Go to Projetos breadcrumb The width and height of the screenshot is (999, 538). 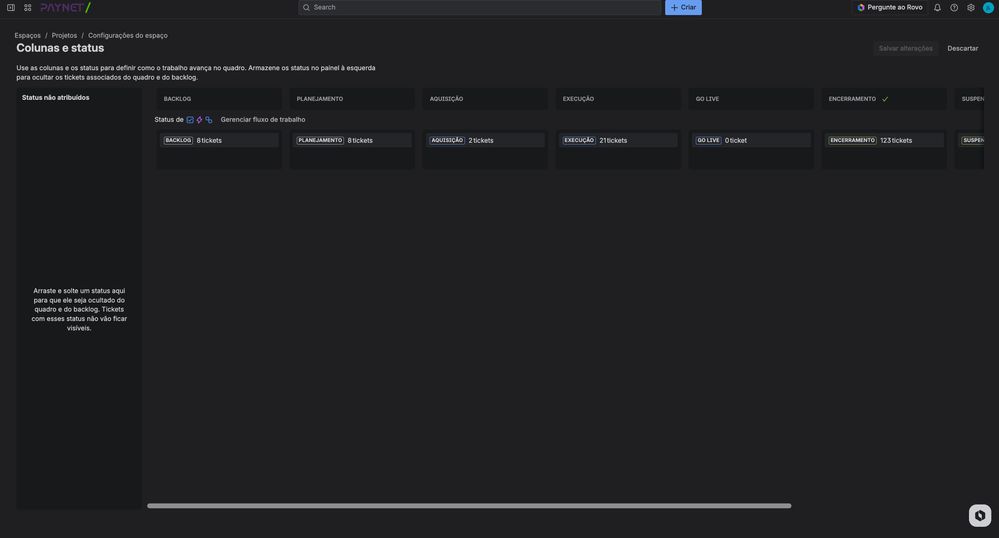point(64,36)
